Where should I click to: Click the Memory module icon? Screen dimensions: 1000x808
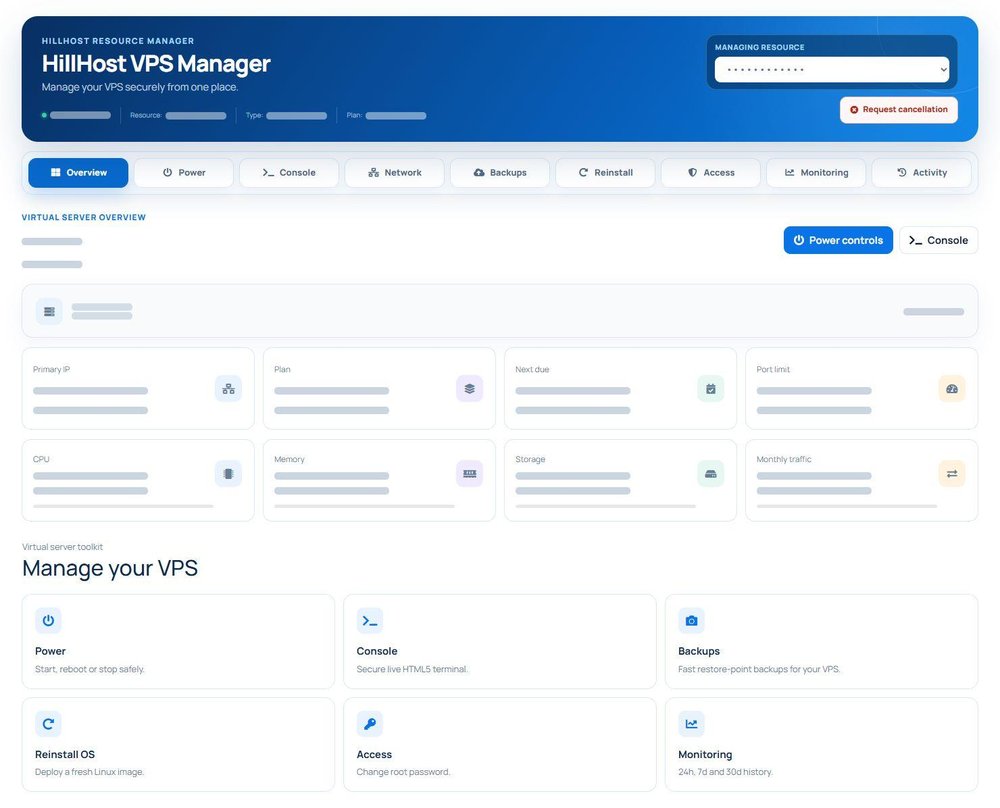[469, 474]
